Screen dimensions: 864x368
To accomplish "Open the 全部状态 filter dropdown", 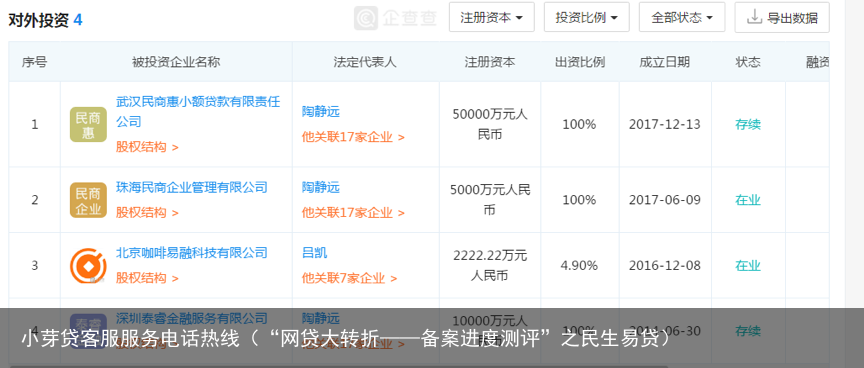I will [x=682, y=18].
